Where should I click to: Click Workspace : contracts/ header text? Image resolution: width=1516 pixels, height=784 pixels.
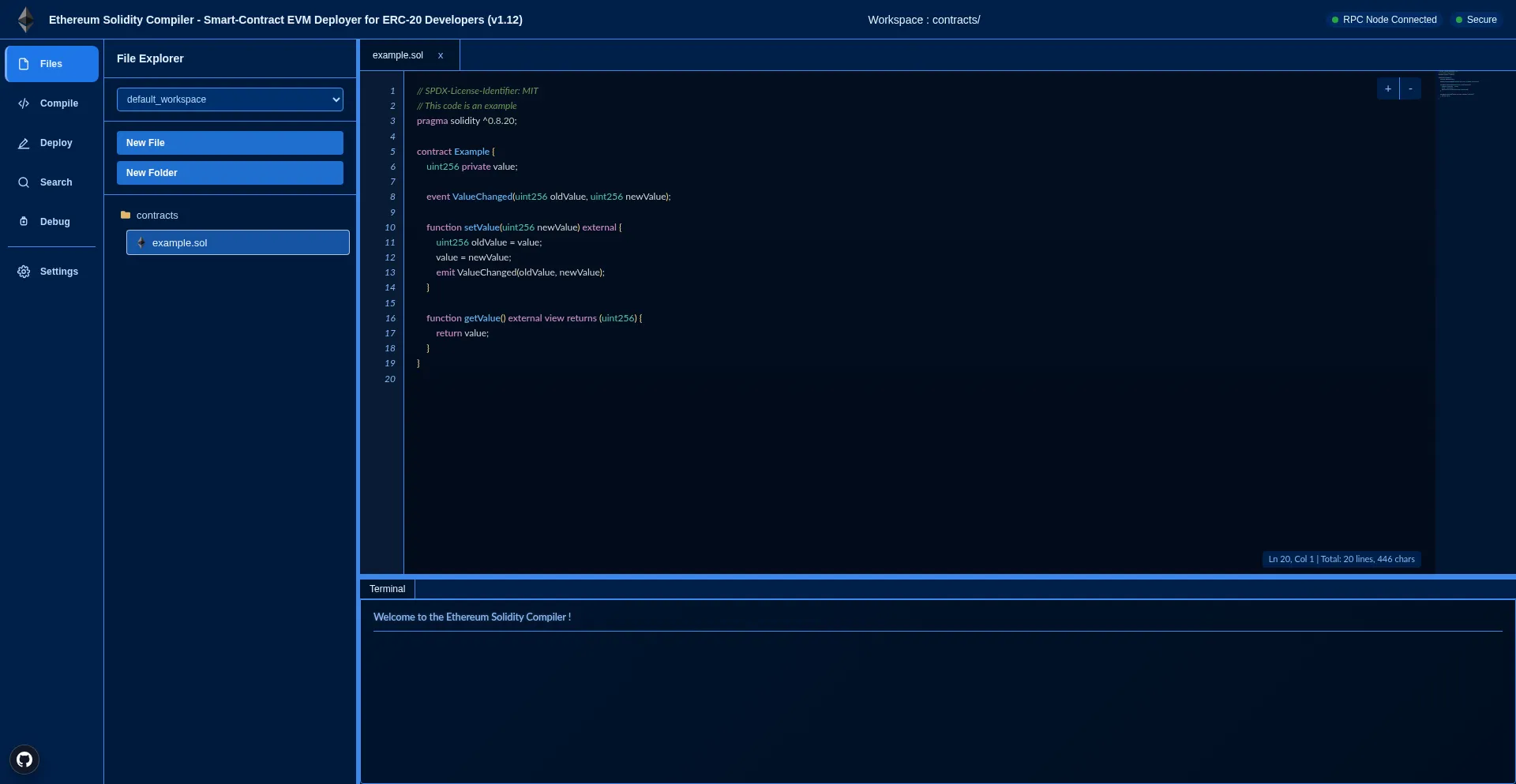coord(924,20)
